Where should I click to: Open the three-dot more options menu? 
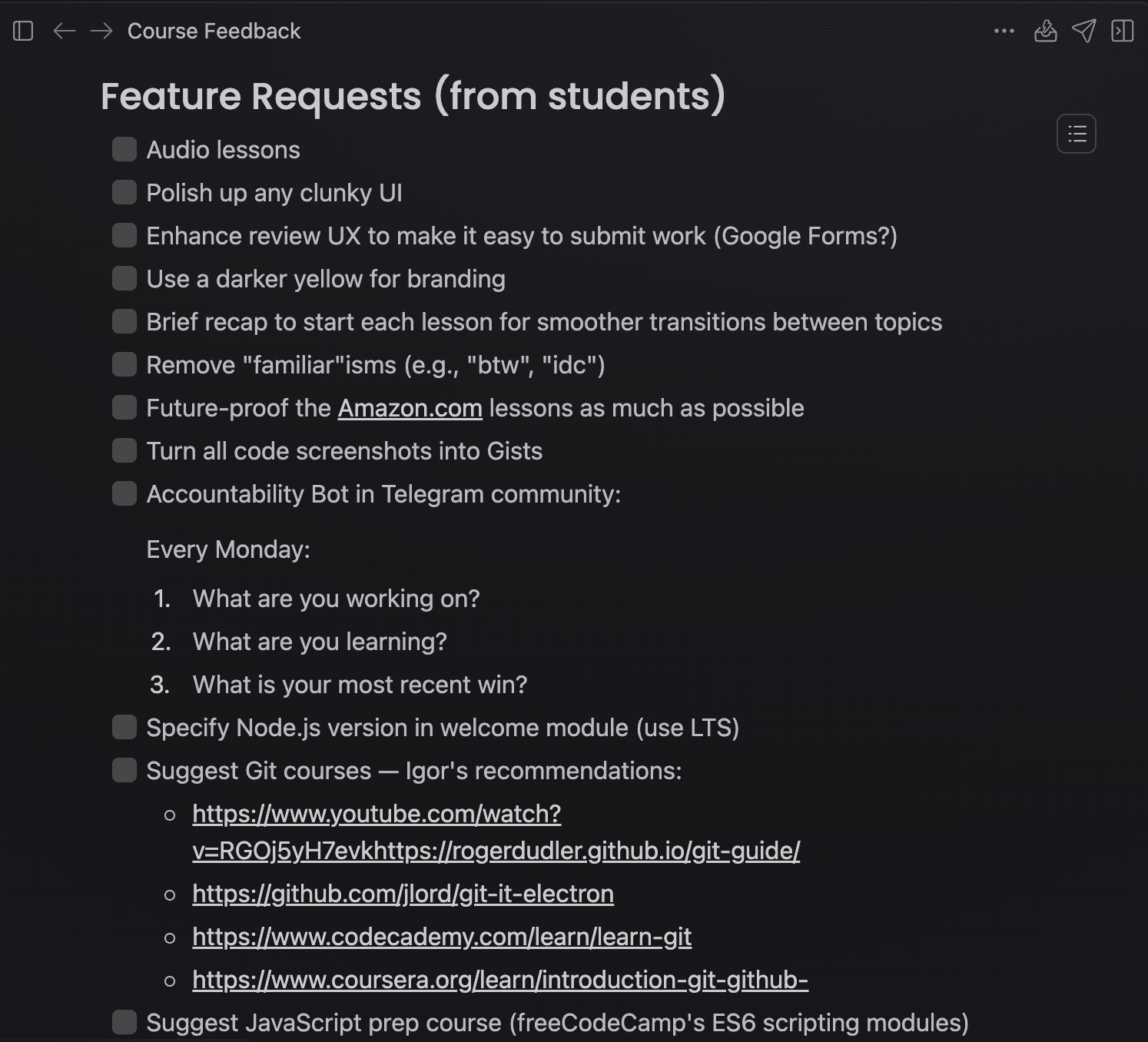pyautogui.click(x=1004, y=31)
